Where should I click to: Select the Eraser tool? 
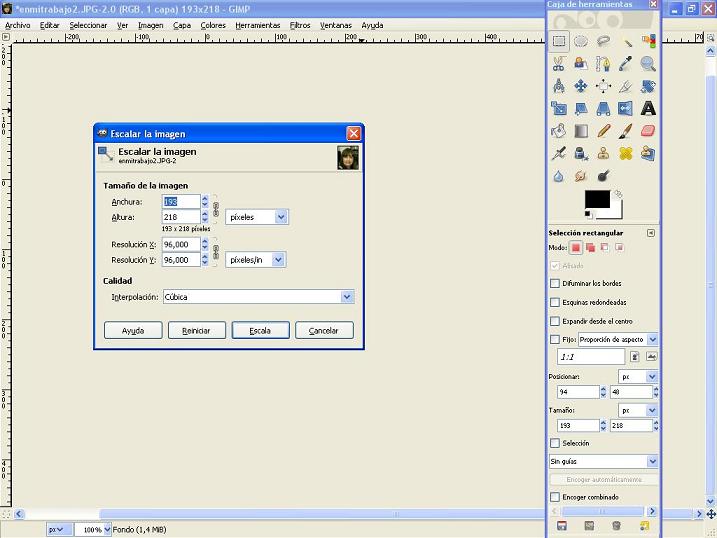[x=648, y=131]
